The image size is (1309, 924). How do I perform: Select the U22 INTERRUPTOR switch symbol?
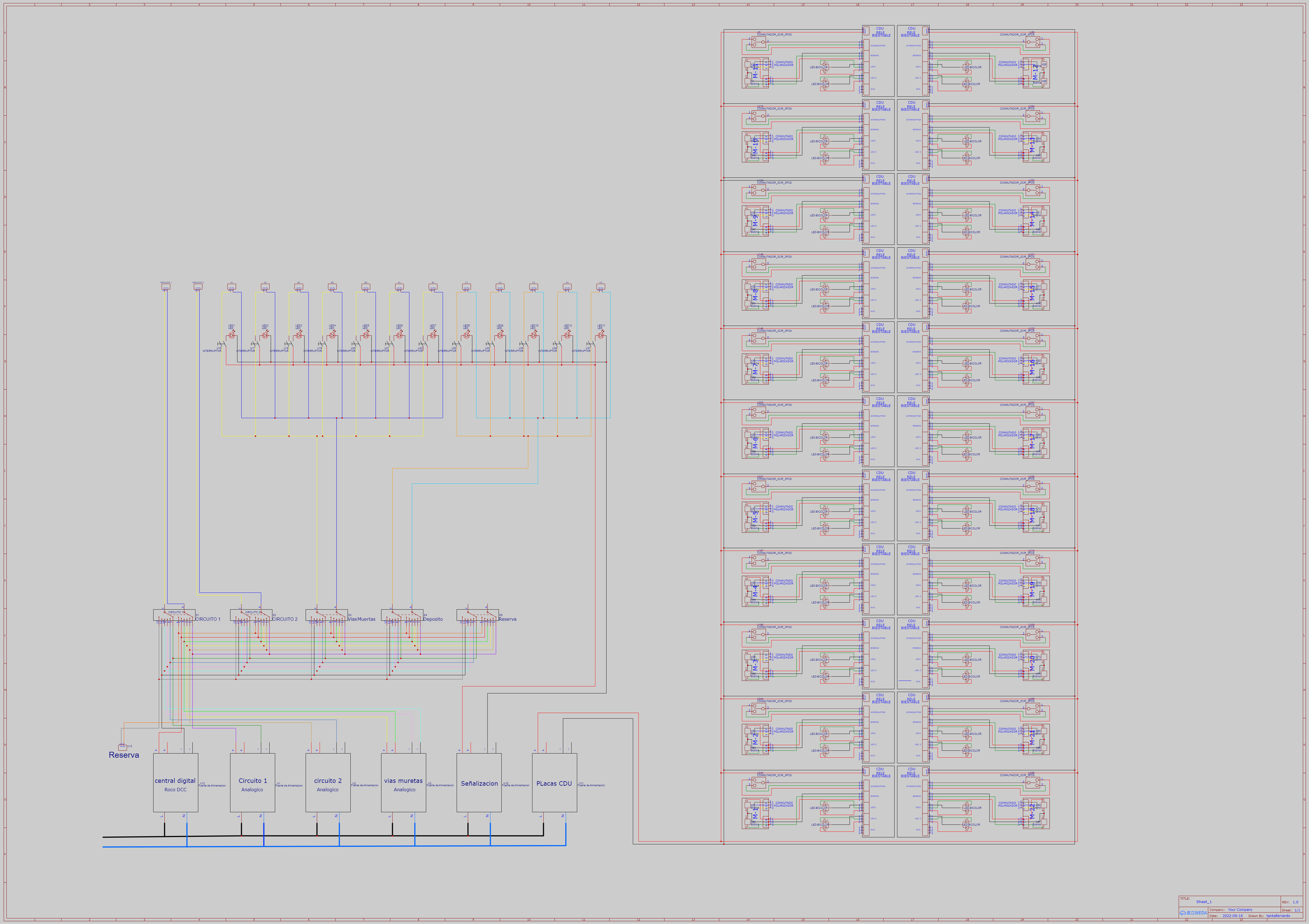[x=423, y=343]
